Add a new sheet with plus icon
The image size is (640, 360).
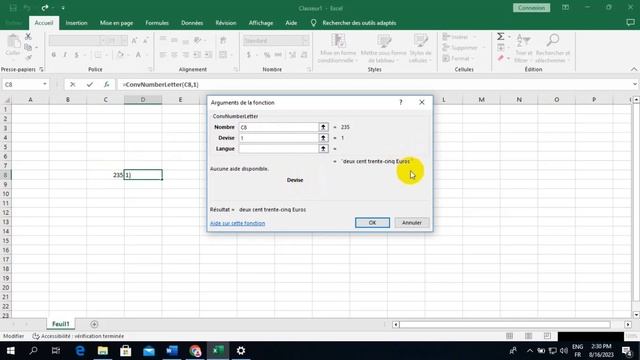(94, 324)
